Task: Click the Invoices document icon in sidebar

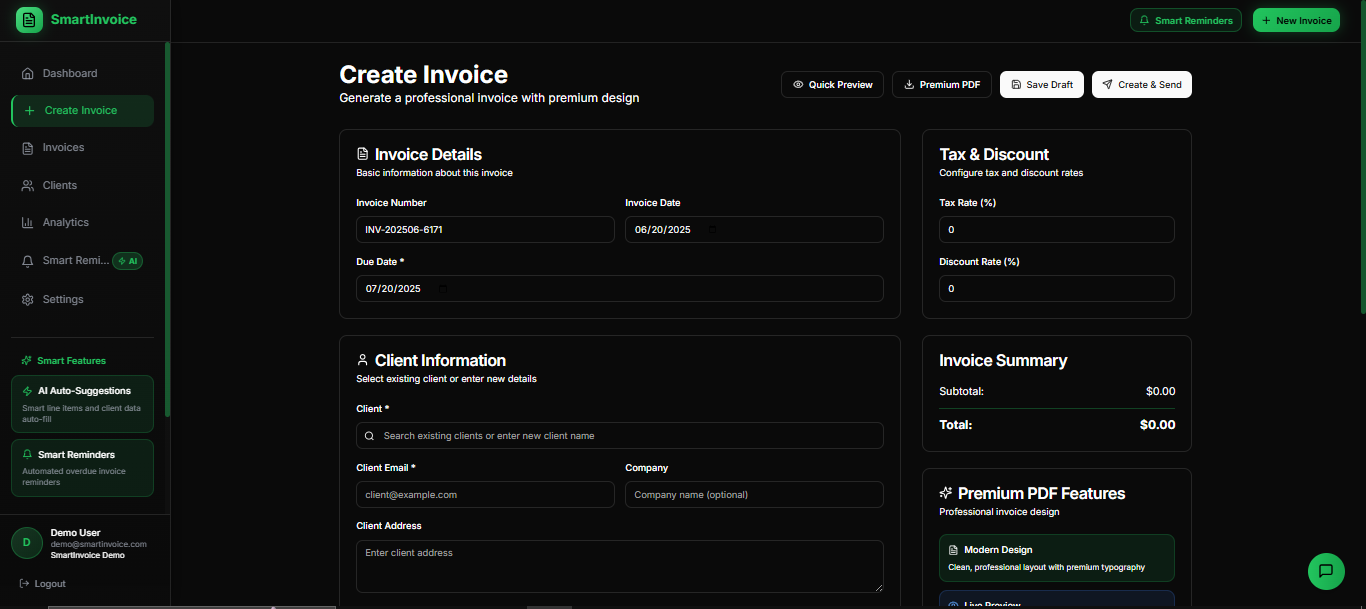Action: pos(28,148)
